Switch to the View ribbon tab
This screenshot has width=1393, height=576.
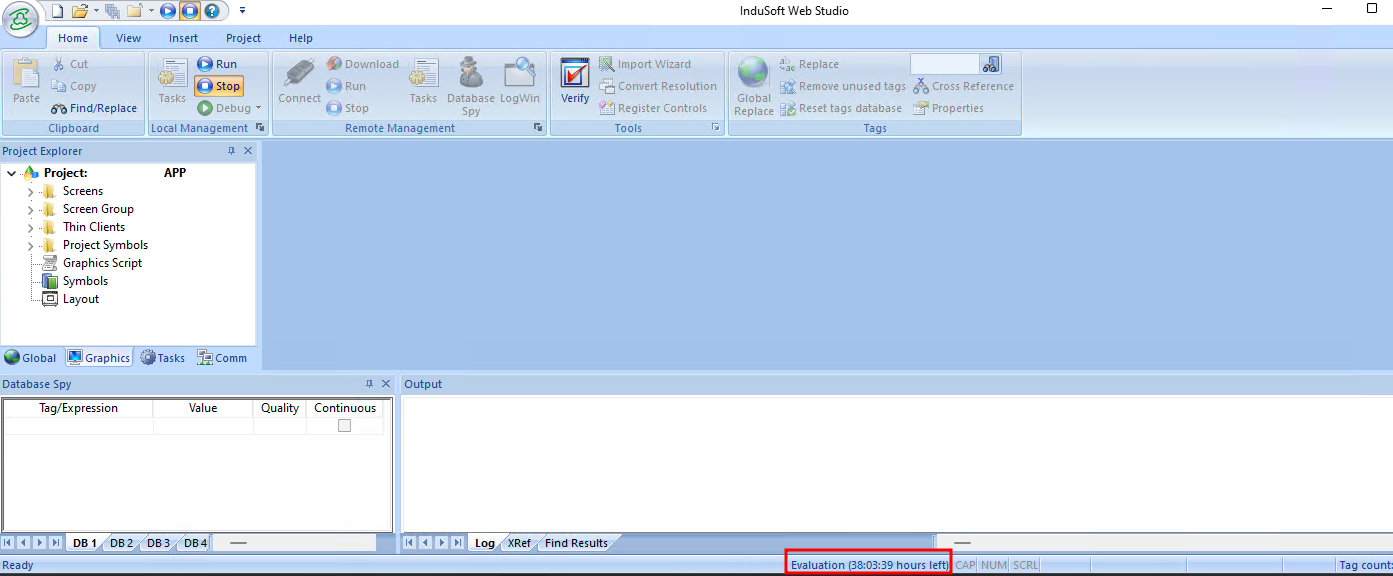(128, 38)
